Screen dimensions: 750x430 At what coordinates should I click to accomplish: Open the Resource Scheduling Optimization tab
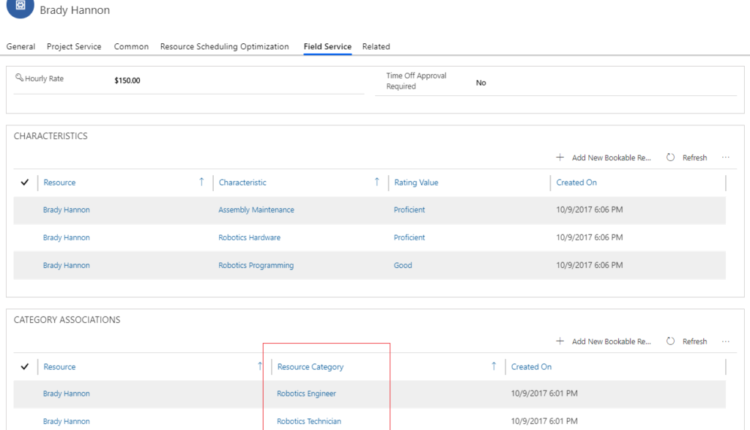224,47
